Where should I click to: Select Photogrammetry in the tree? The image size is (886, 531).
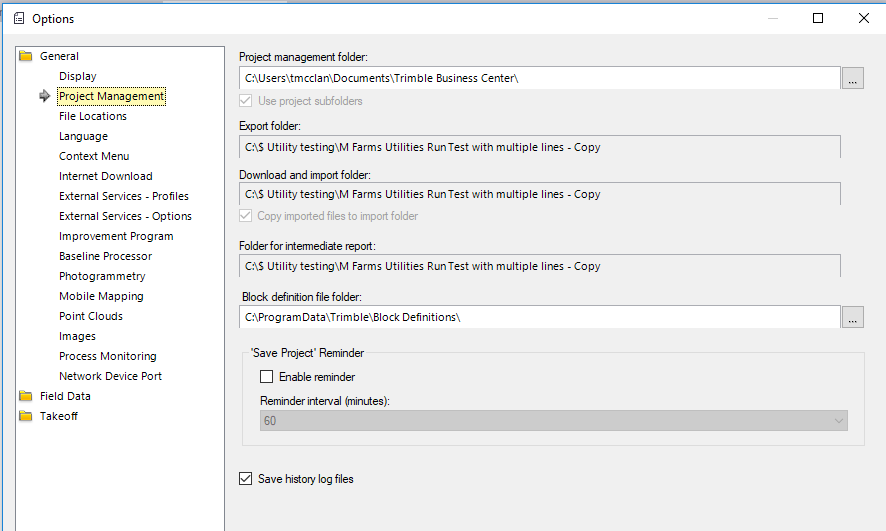102,276
